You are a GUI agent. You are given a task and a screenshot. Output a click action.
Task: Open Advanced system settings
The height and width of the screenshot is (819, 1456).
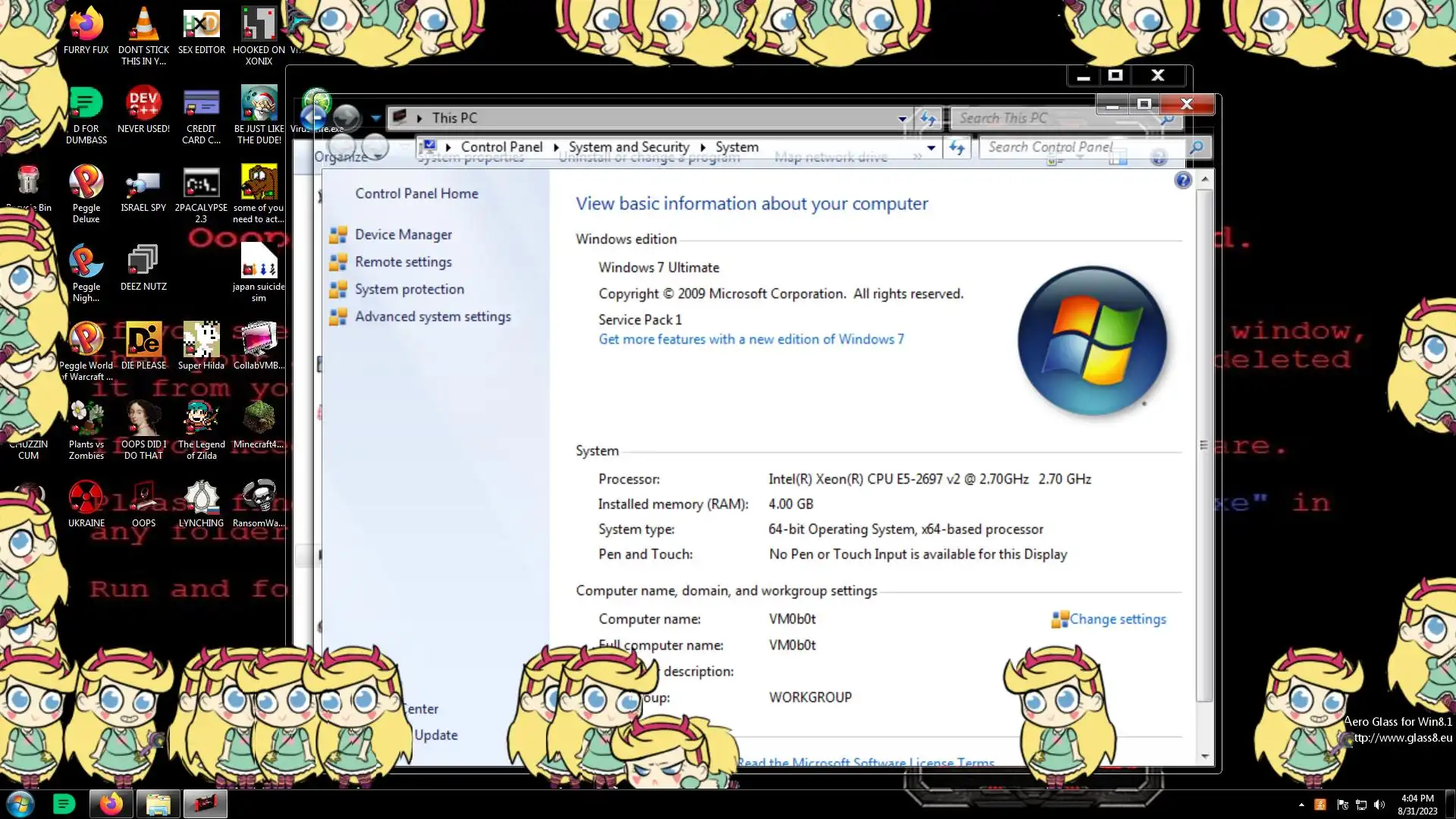pos(432,316)
